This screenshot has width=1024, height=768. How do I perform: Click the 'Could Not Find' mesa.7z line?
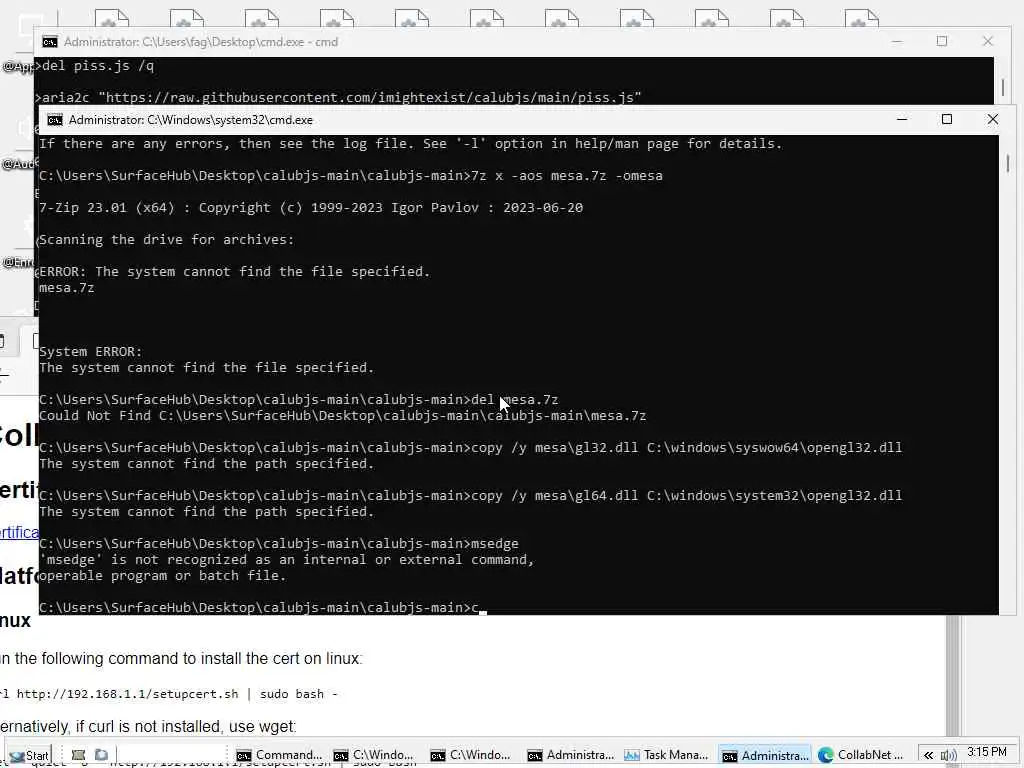(342, 416)
